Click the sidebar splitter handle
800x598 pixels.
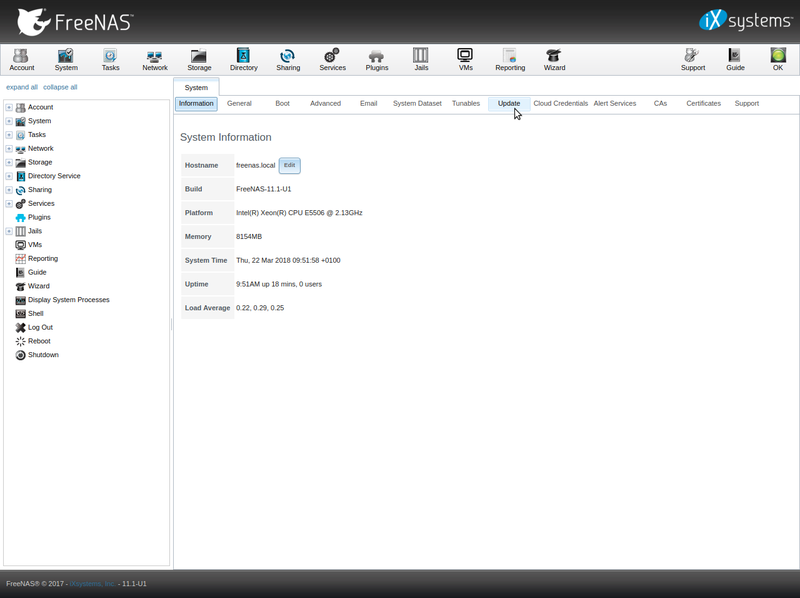171,324
